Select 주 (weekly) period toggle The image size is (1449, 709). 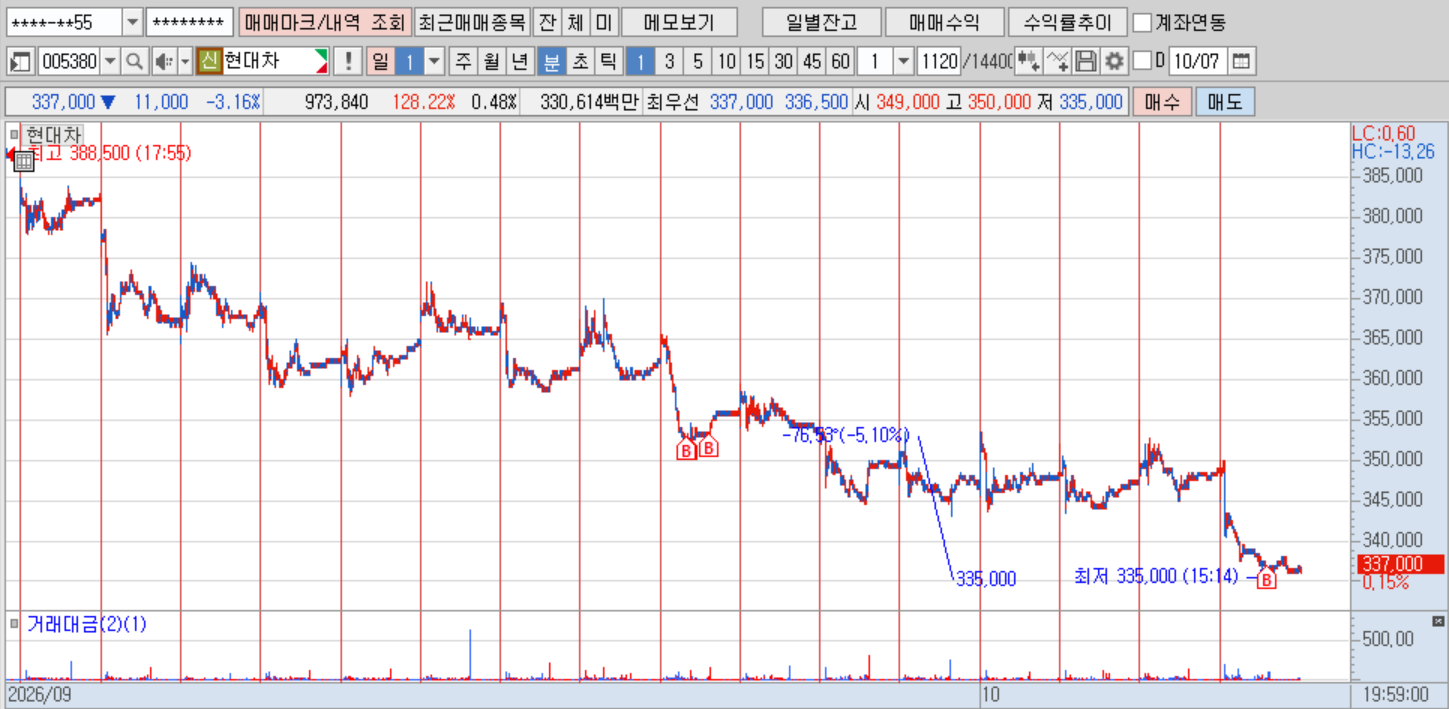click(x=463, y=61)
